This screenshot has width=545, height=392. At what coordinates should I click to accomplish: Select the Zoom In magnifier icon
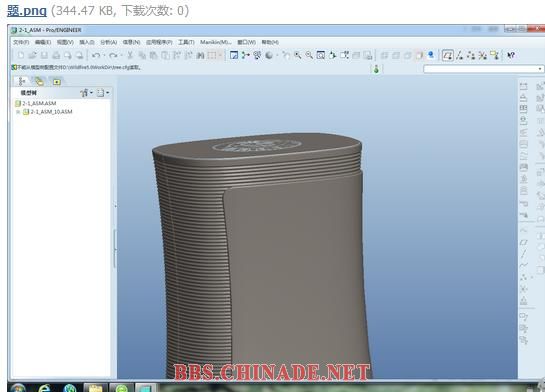(298, 55)
